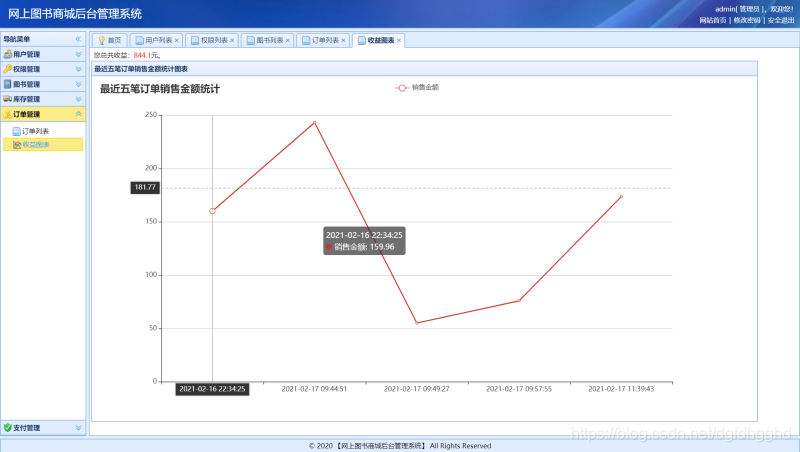This screenshot has height=452, width=800.
Task: Click the 订单管理 section icon
Action: (x=7, y=114)
